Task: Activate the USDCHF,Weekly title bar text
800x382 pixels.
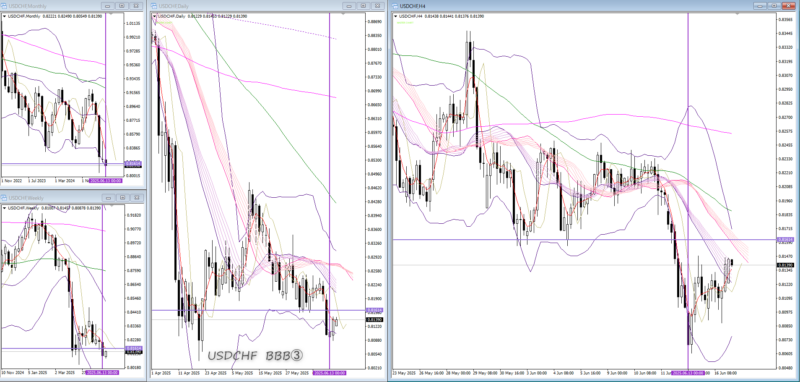Action: (26, 197)
